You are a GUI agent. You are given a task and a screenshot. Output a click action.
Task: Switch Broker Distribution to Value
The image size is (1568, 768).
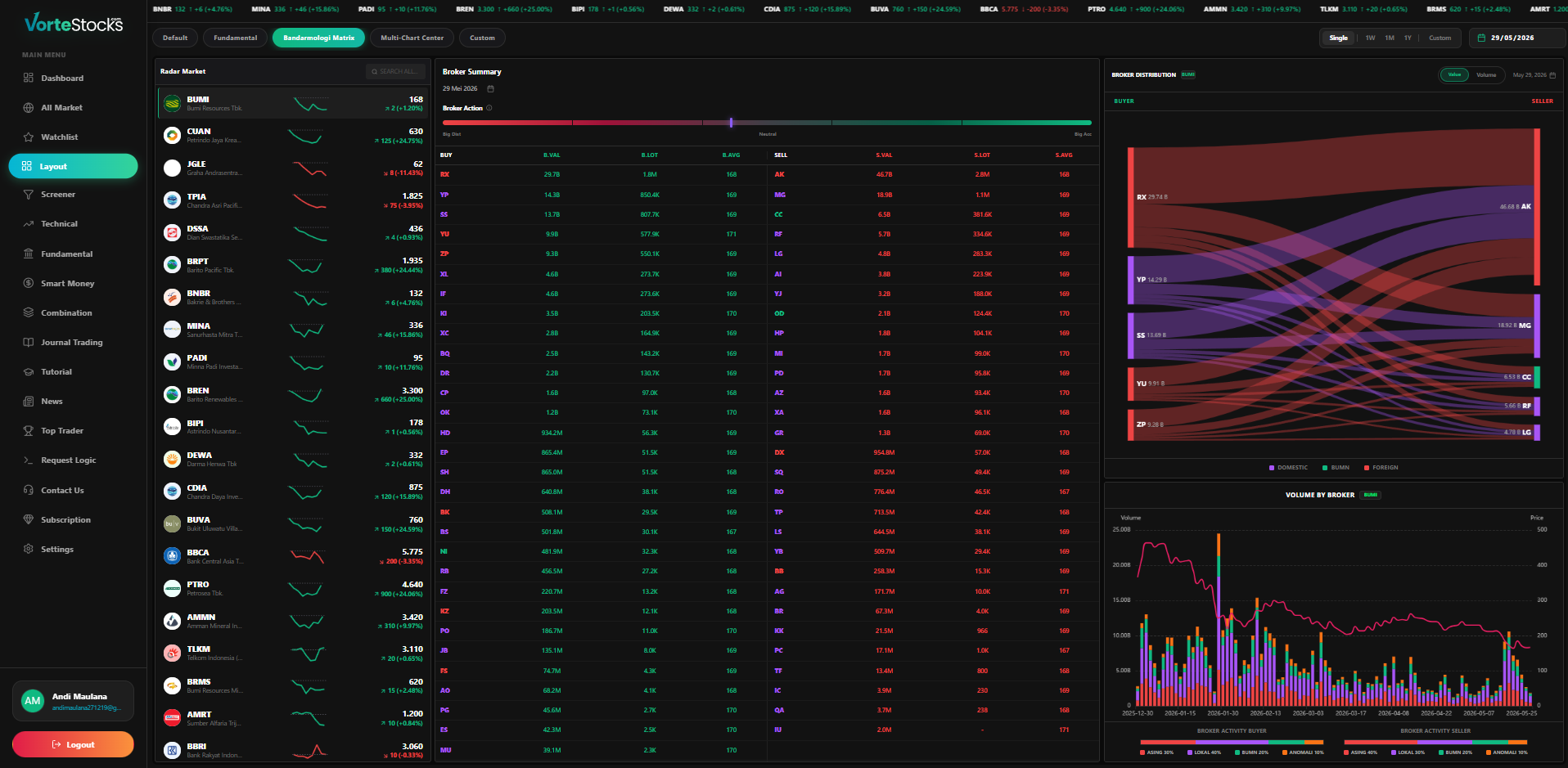(1454, 74)
